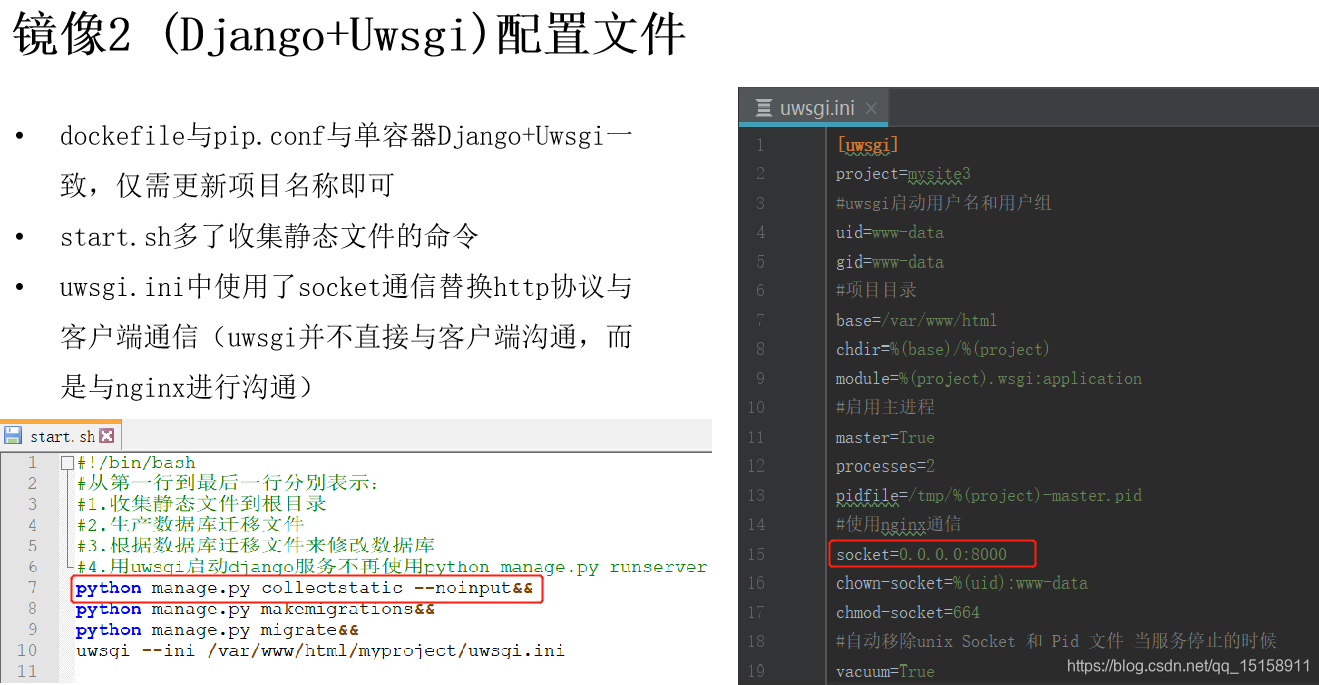Image resolution: width=1319 pixels, height=685 pixels.
Task: Click line number 15 in uwsgi.ini editor
Action: point(759,553)
